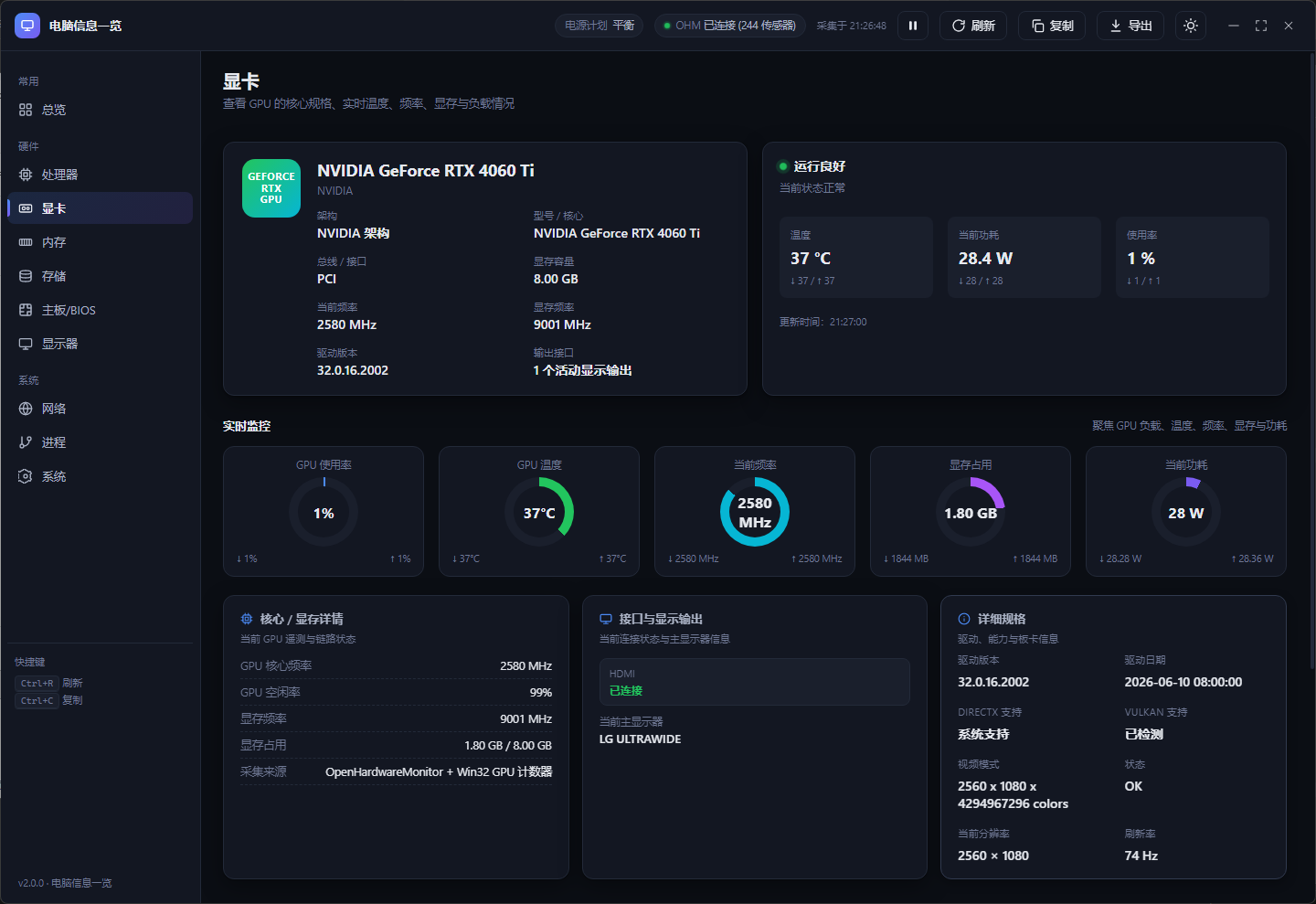Viewport: 1316px width, 904px height.
Task: Click the 电源计划 平衡 chip
Action: 600,26
